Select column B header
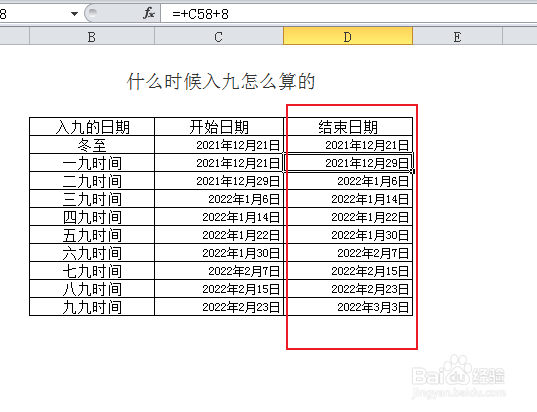The height and width of the screenshot is (412, 537). click(x=92, y=36)
